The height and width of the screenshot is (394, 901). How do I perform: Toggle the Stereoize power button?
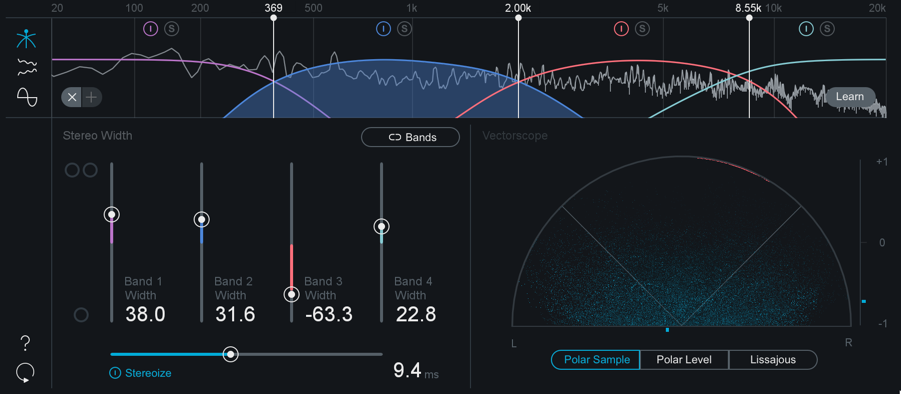(115, 373)
